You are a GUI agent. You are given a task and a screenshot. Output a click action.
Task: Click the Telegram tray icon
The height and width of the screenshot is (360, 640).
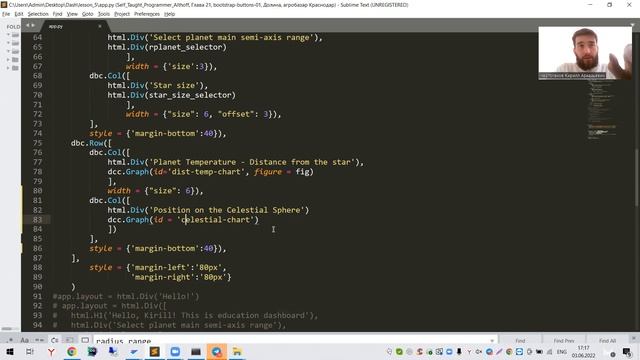pyautogui.click(x=489, y=351)
